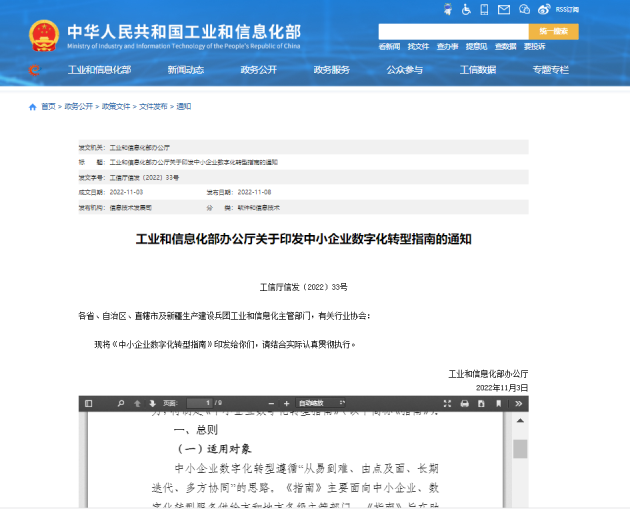This screenshot has height=512, width=630.
Task: Click the signature line 工业和信息化部办公厅
Action: pyautogui.click(x=488, y=374)
